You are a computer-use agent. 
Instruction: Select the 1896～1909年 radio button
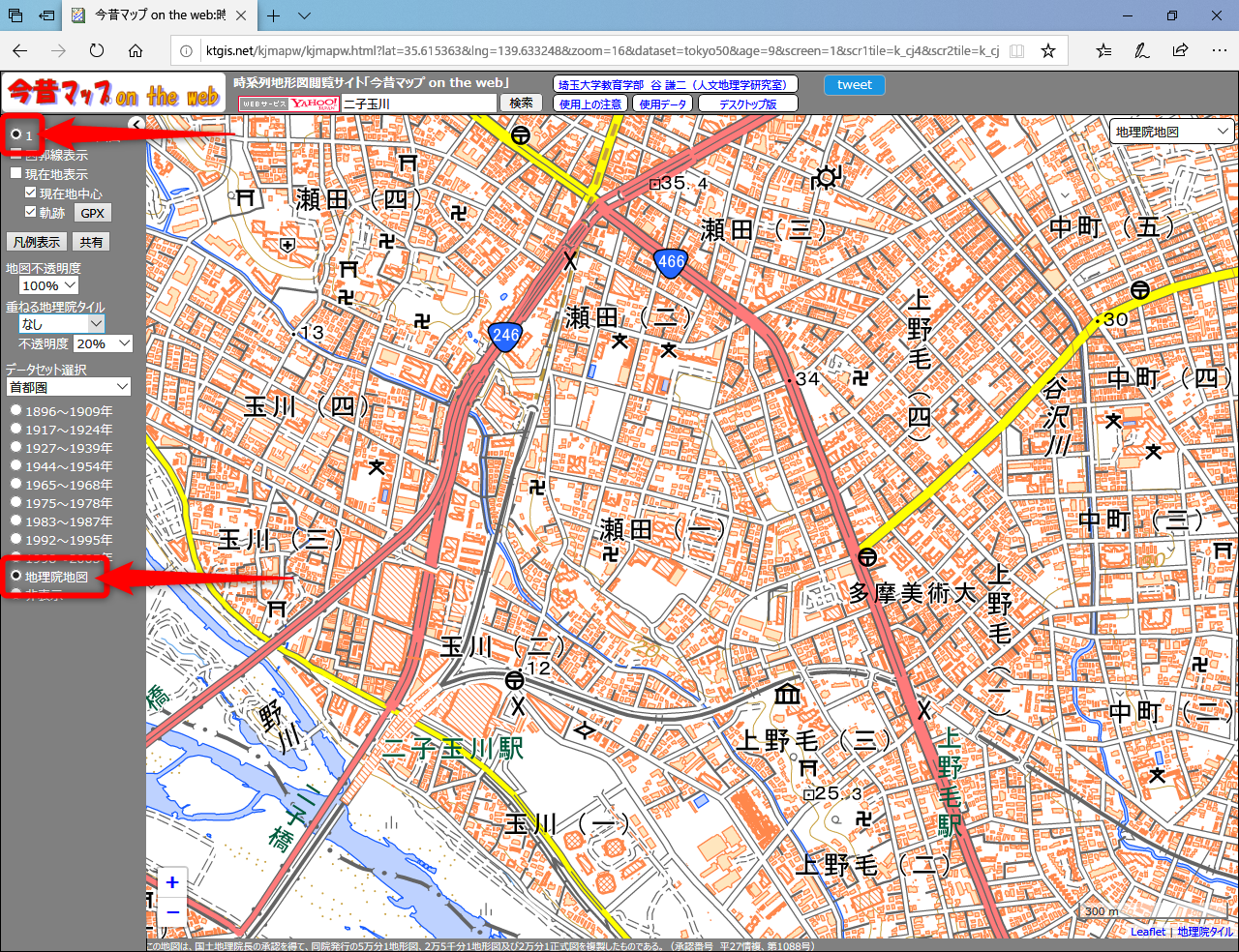[16, 410]
